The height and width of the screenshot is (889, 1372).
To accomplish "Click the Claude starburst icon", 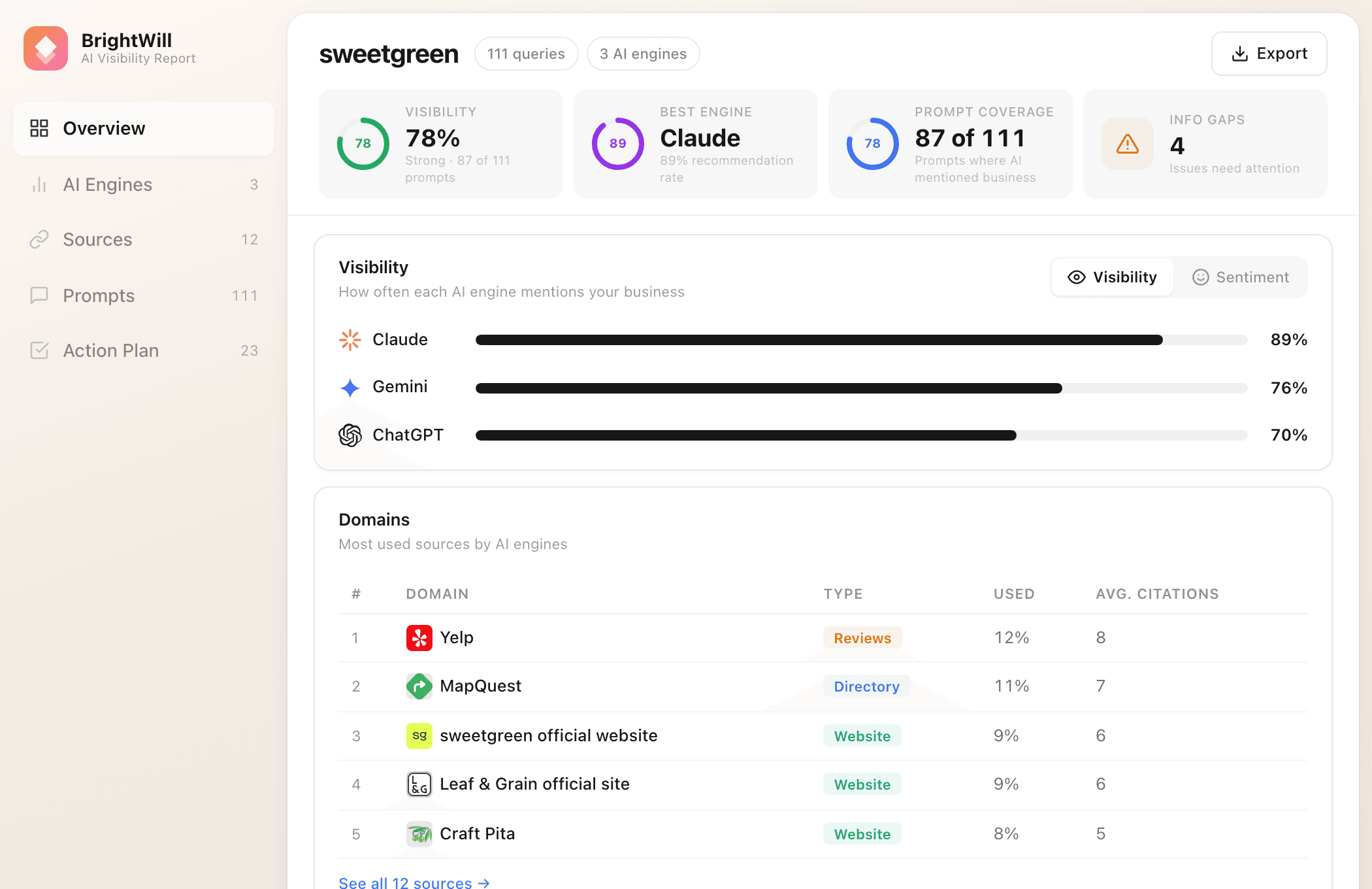I will [x=350, y=340].
